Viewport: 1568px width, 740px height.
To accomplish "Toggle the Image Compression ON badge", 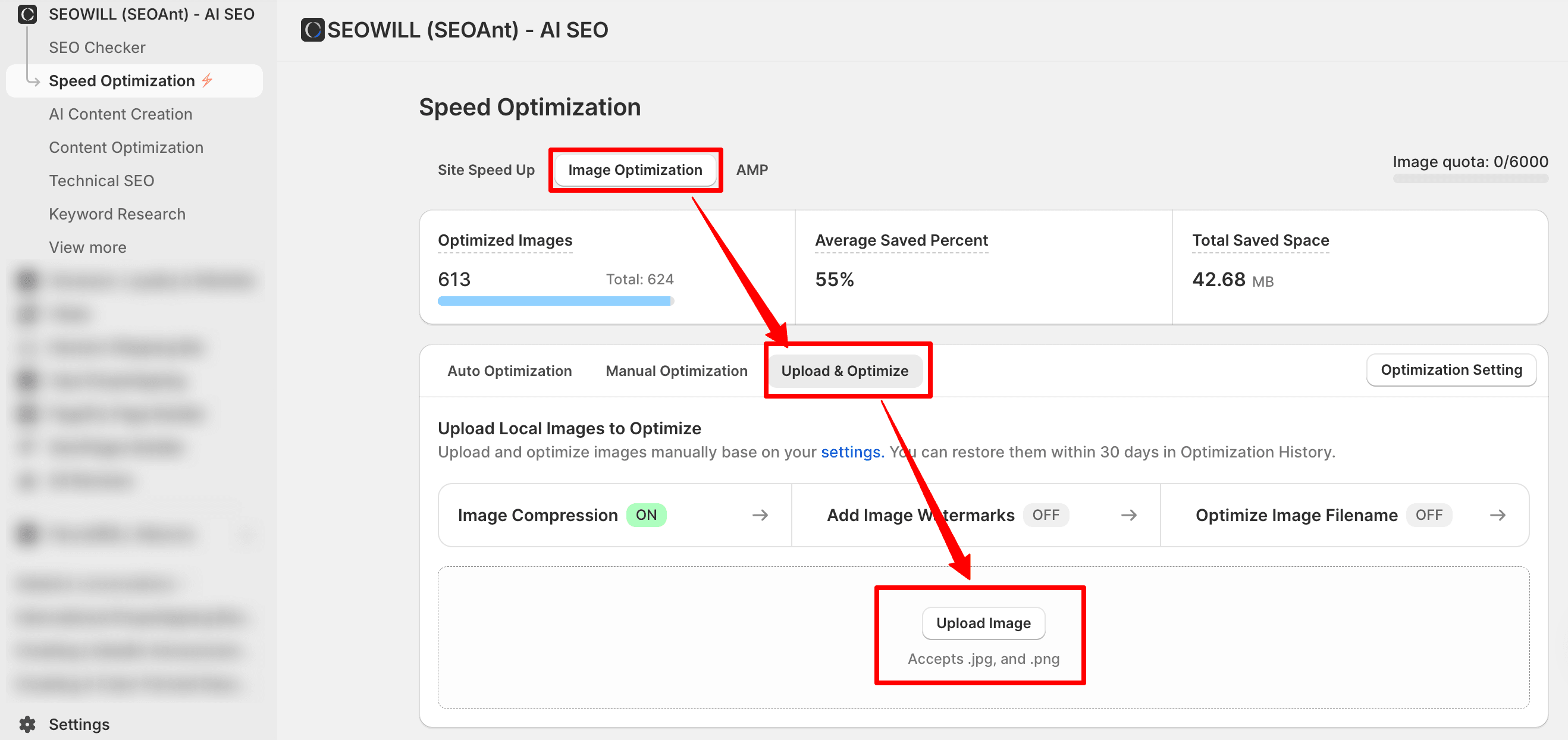I will pyautogui.click(x=646, y=516).
